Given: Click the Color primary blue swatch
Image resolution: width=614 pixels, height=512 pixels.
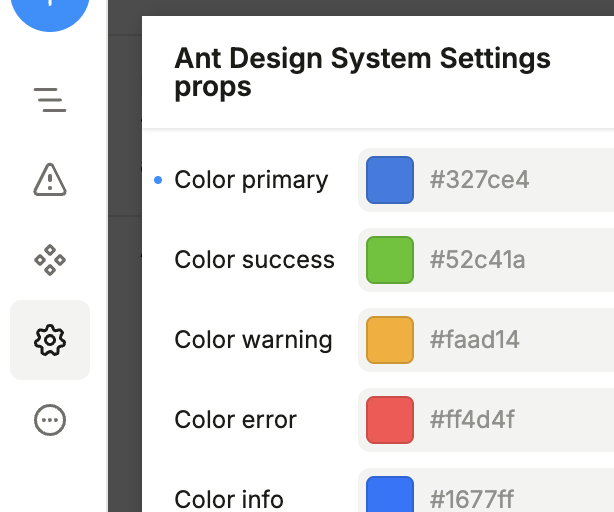Looking at the screenshot, I should (x=390, y=180).
